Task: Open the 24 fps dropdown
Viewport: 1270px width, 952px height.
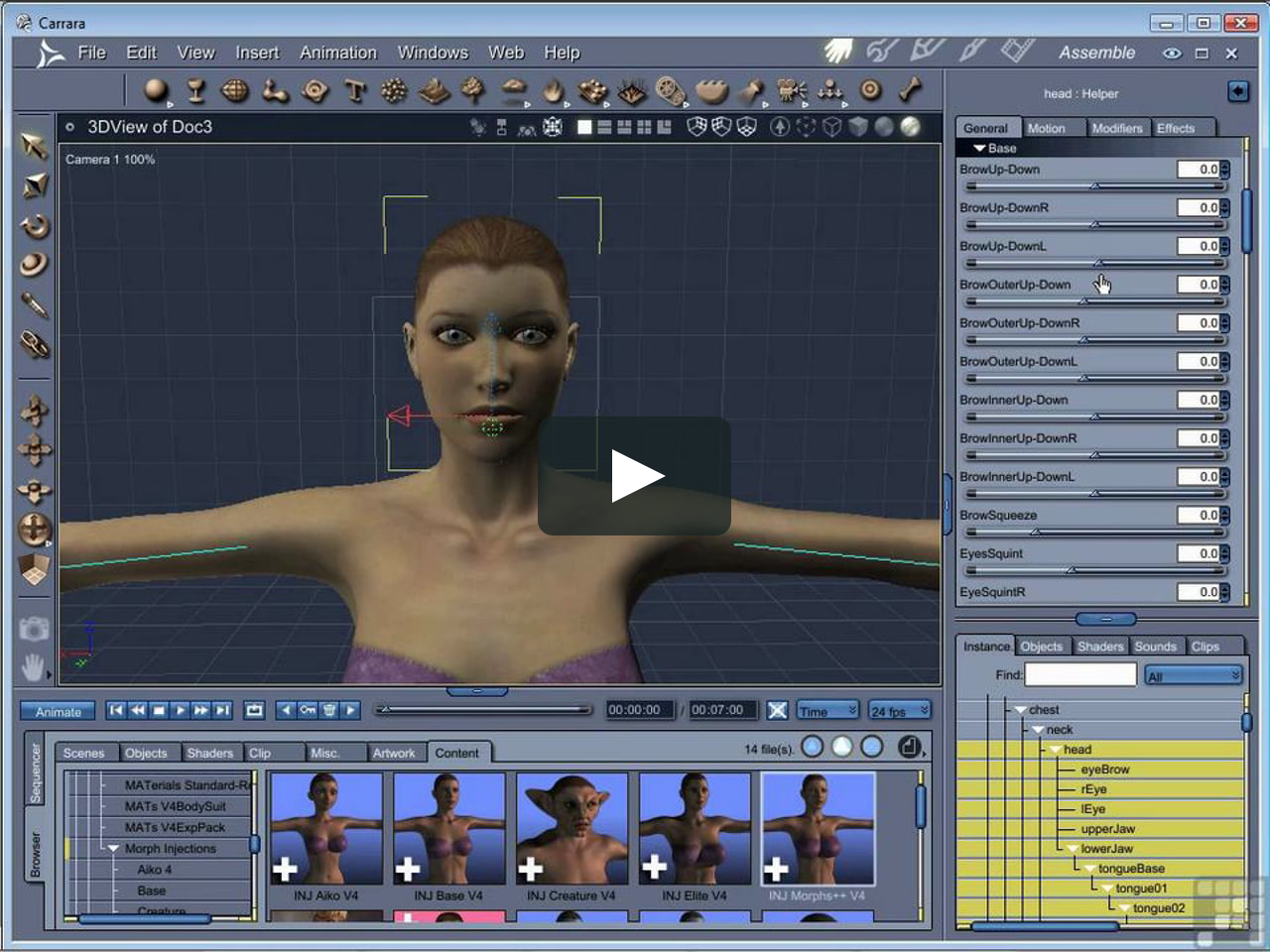Action: (900, 710)
